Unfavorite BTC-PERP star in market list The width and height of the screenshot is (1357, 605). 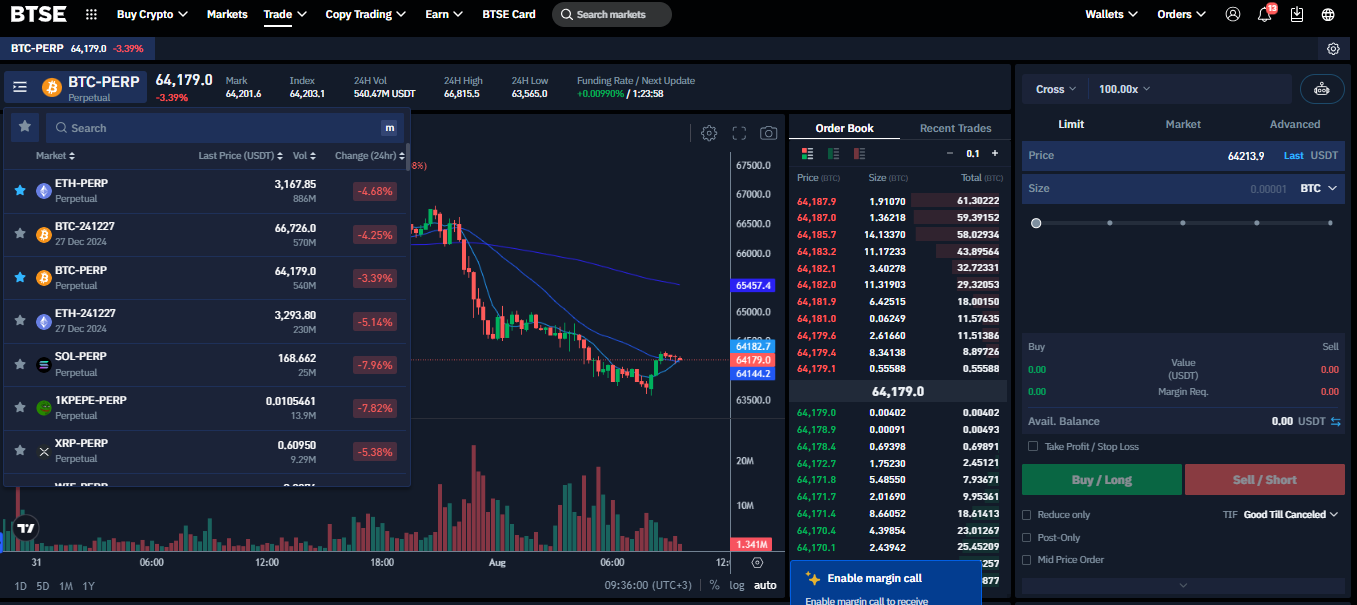coord(19,277)
